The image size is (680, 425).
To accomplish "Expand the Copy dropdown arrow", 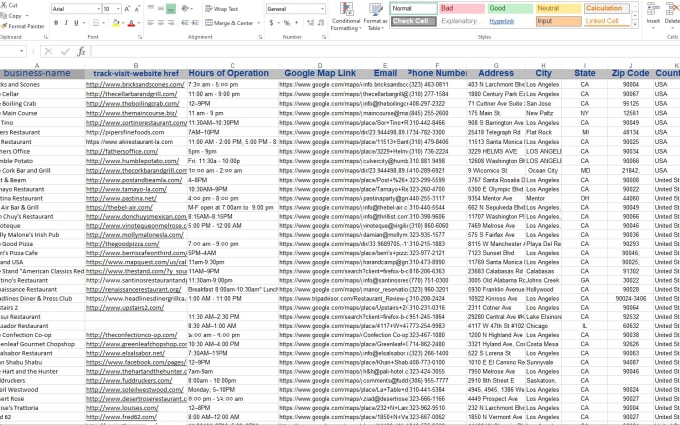I will (x=27, y=16).
